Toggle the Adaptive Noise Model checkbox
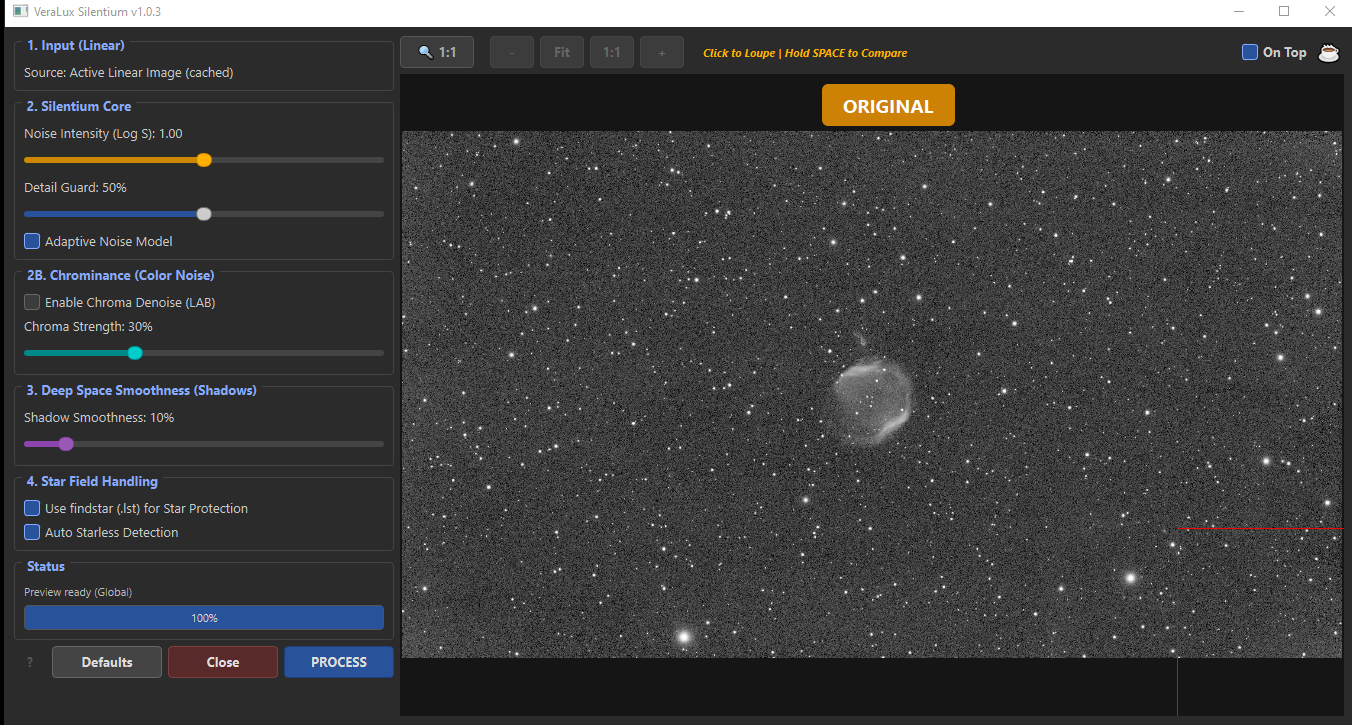Screen dimensions: 1352x725 pos(32,241)
